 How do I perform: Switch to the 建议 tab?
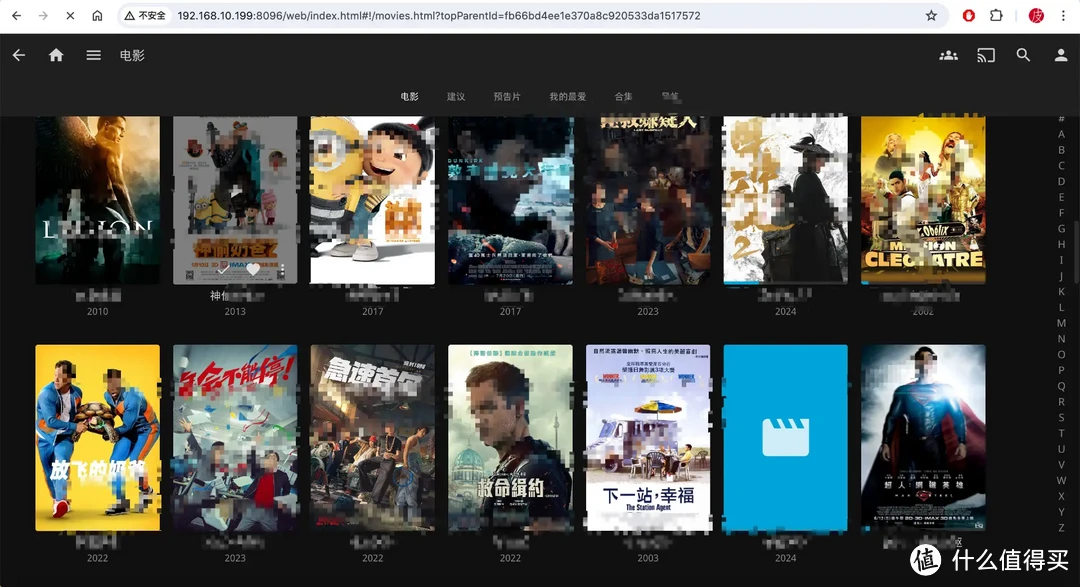point(456,96)
